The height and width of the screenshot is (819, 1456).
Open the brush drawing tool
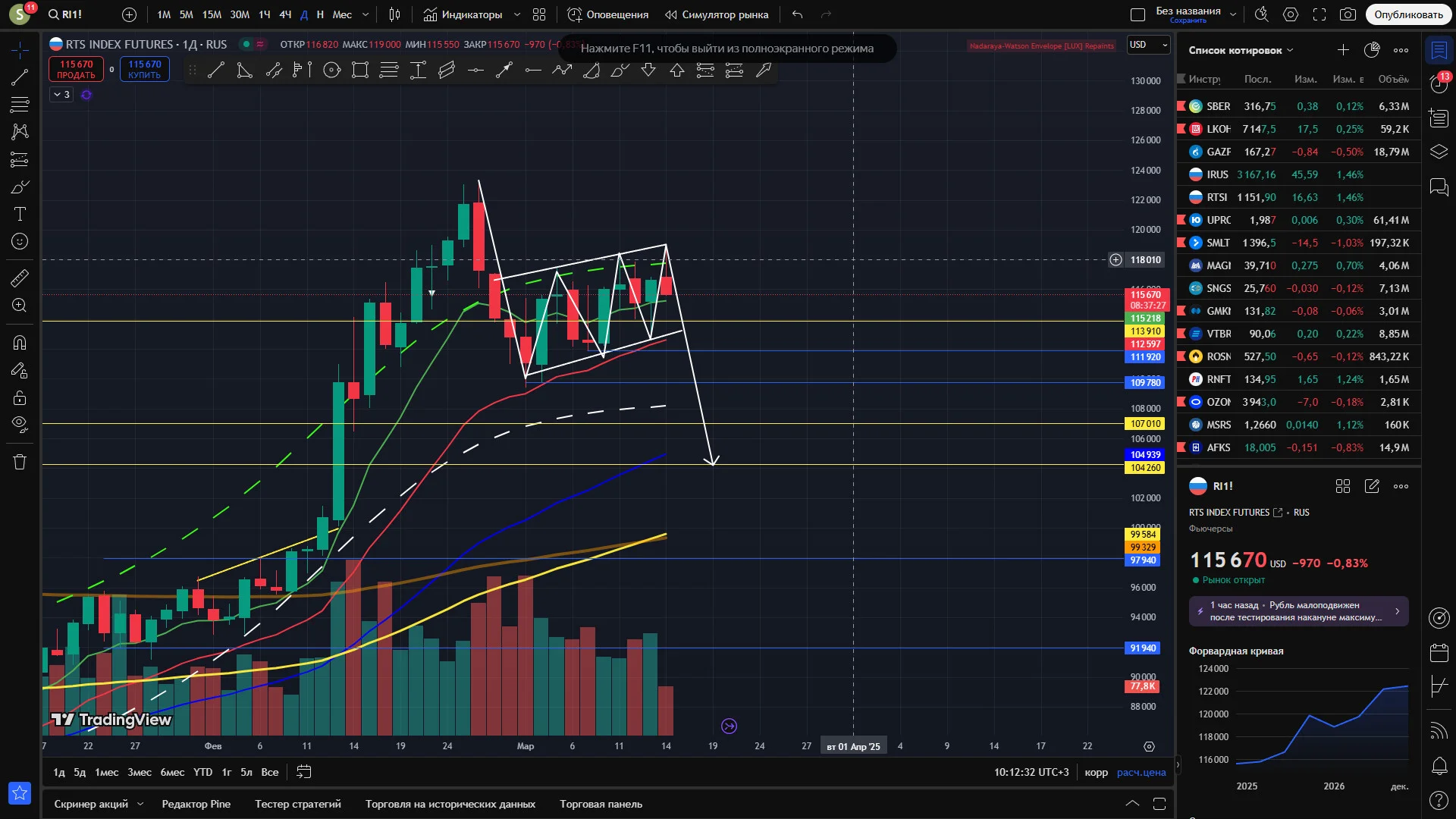click(20, 187)
